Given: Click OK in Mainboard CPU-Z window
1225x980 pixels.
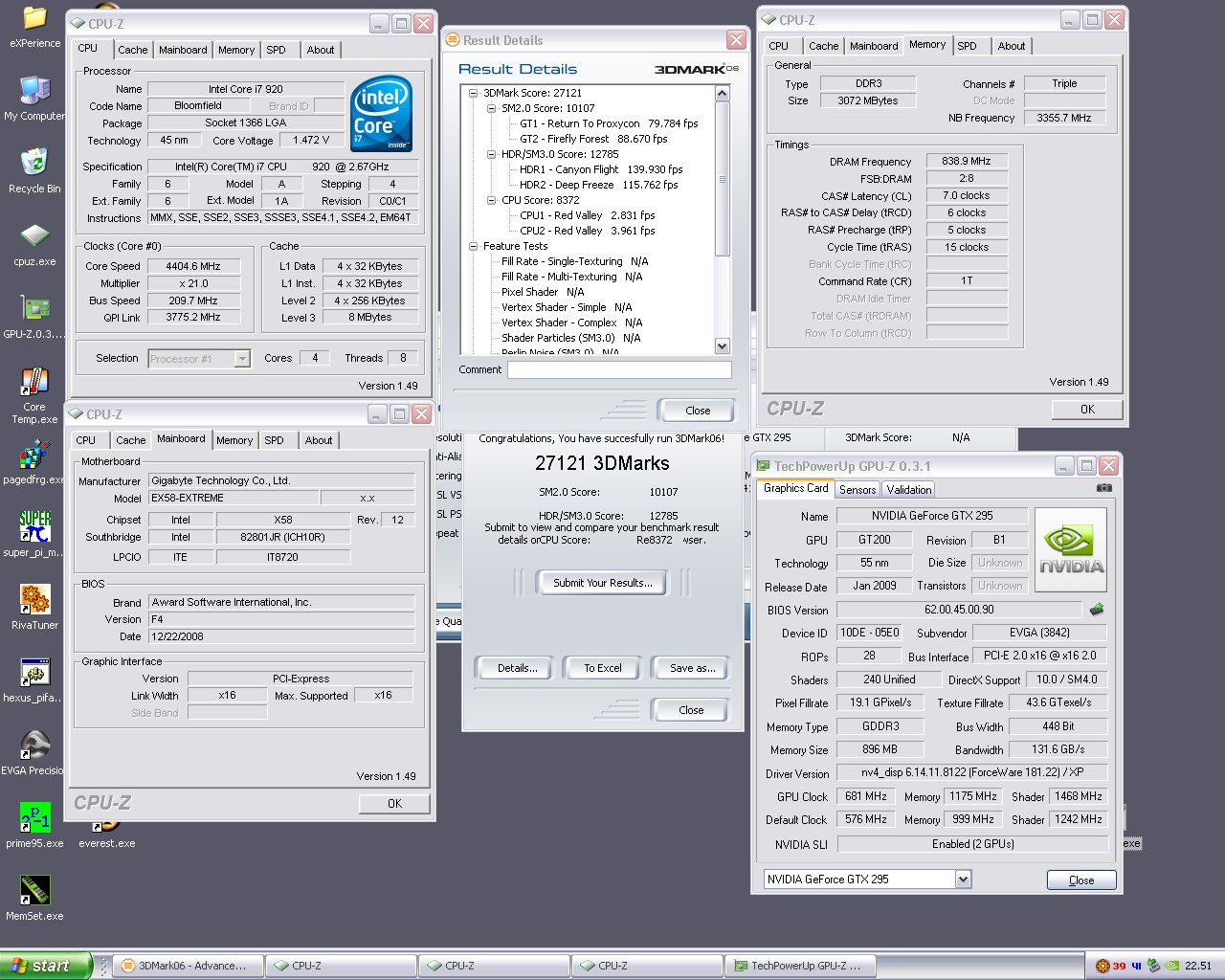Looking at the screenshot, I should pyautogui.click(x=394, y=804).
